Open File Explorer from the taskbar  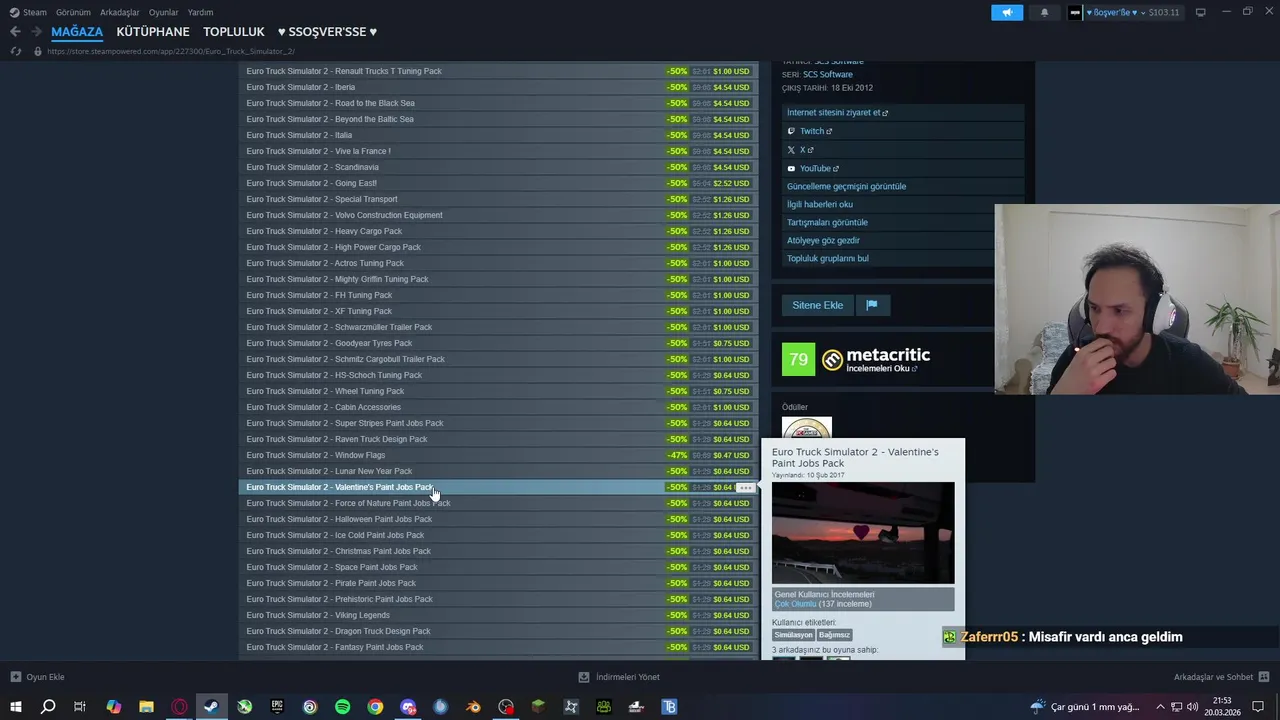point(146,707)
